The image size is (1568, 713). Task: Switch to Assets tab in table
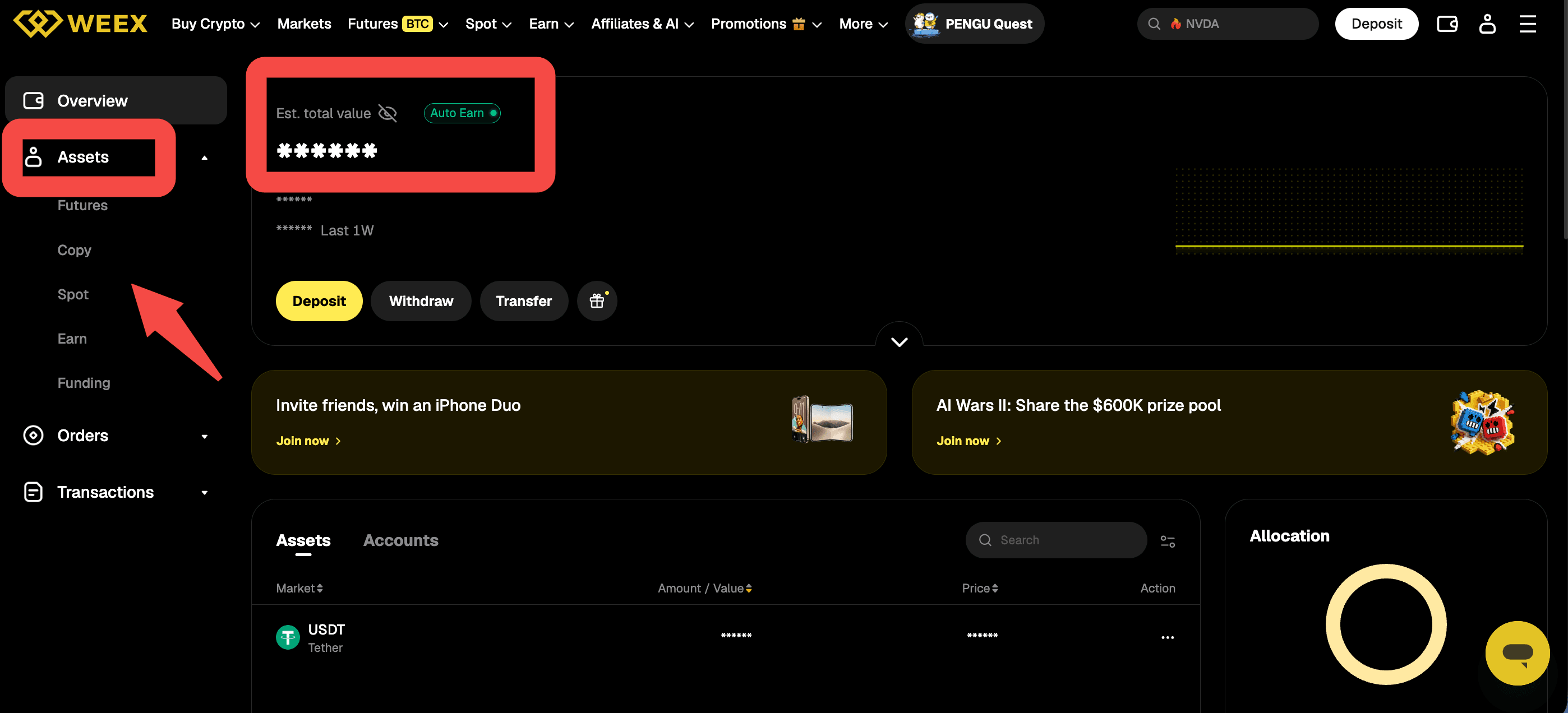(303, 540)
